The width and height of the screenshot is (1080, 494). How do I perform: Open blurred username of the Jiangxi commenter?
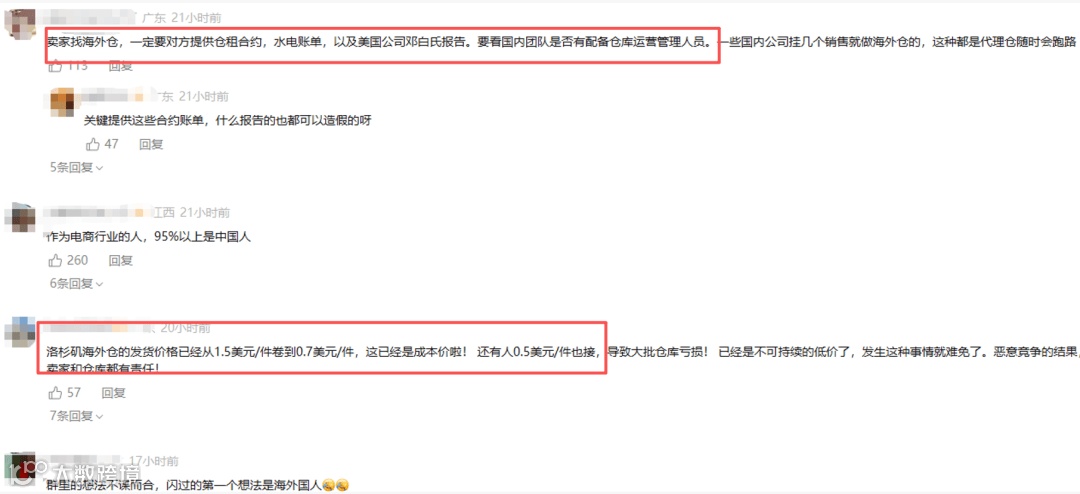pos(91,213)
